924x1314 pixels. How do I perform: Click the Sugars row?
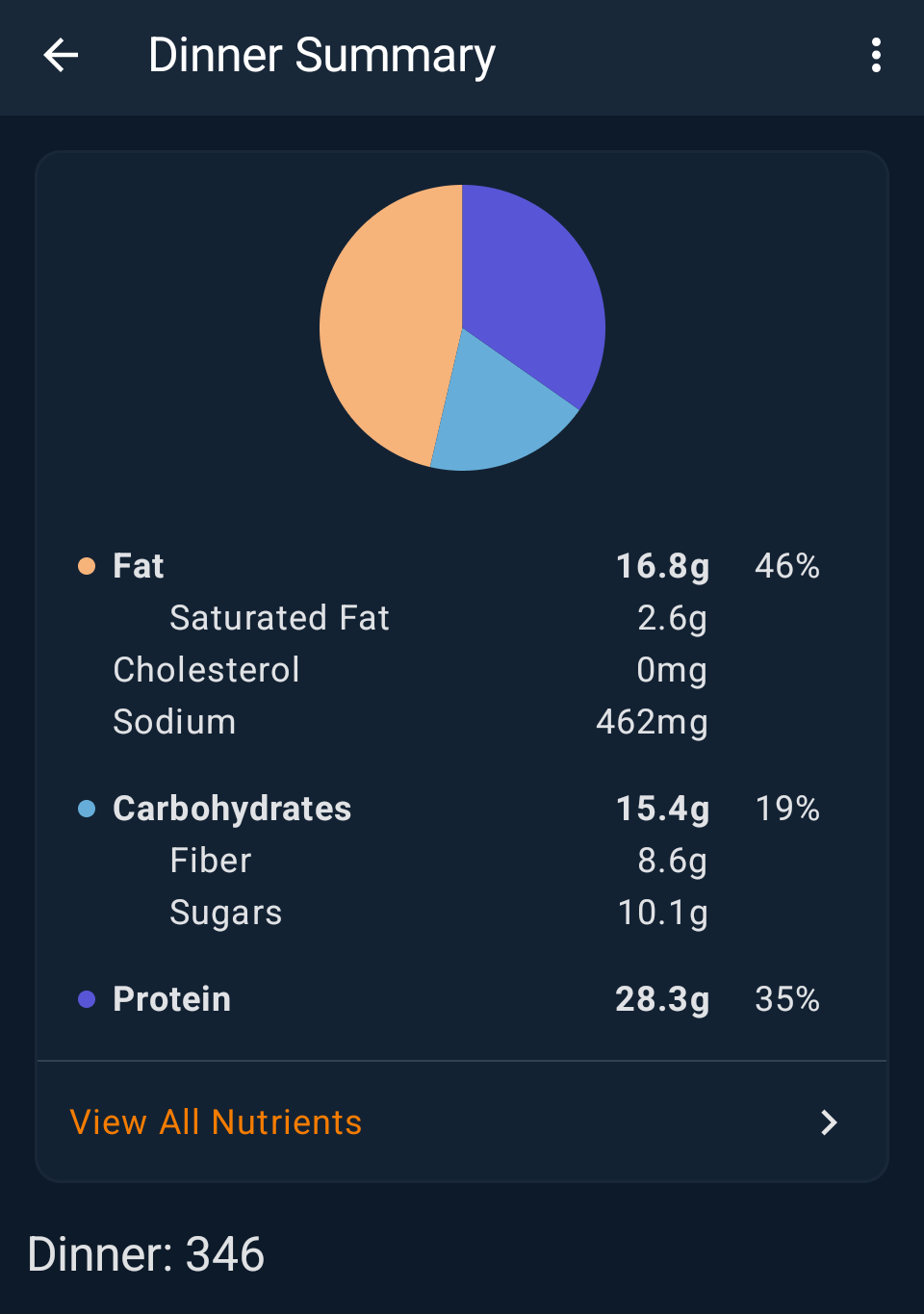[x=226, y=913]
